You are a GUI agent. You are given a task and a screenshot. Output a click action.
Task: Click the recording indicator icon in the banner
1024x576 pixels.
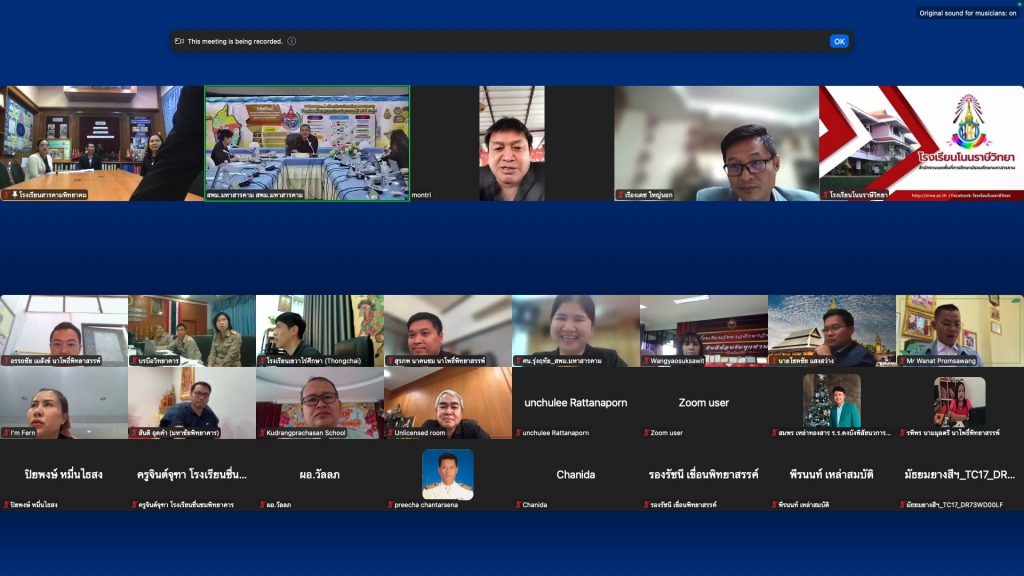pos(179,41)
